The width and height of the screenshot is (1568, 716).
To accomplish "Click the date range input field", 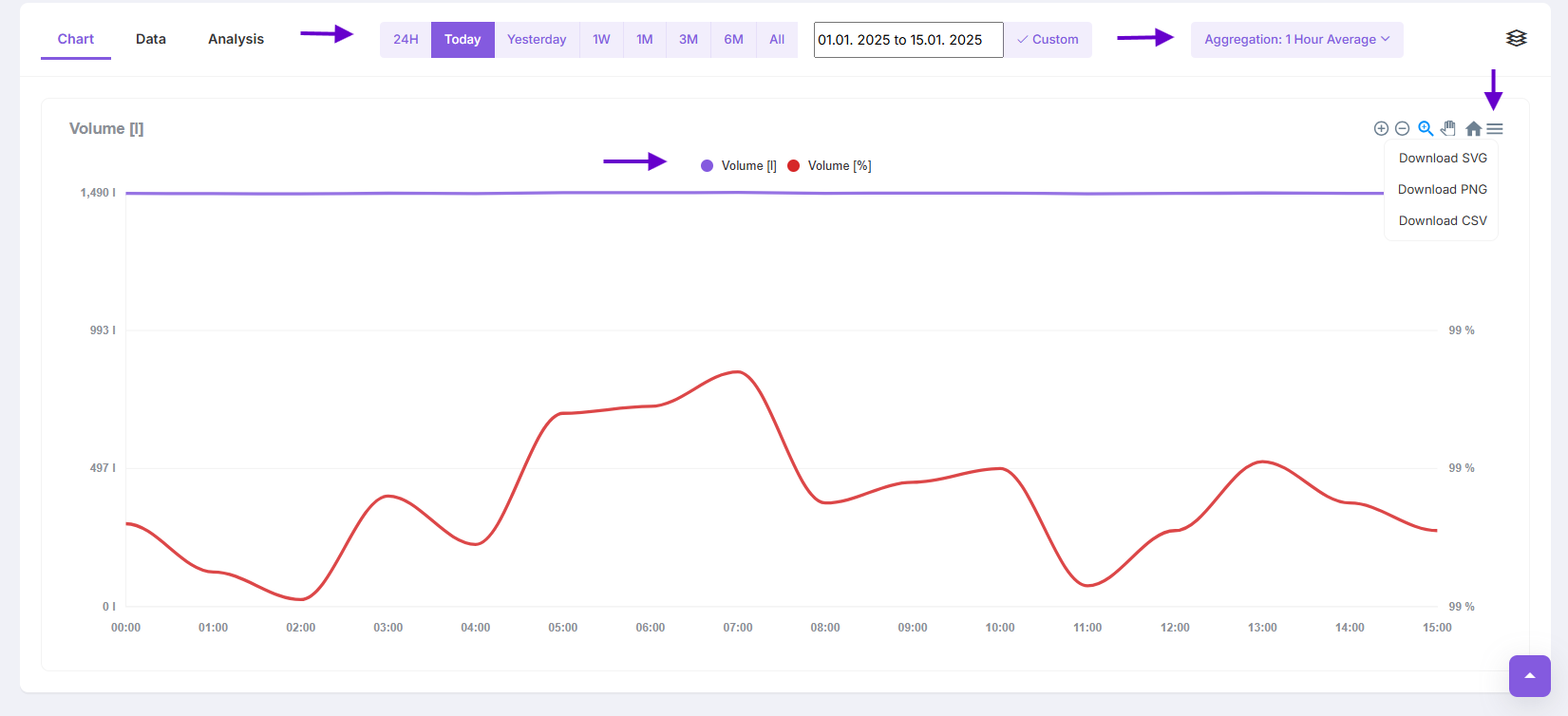I will [908, 40].
